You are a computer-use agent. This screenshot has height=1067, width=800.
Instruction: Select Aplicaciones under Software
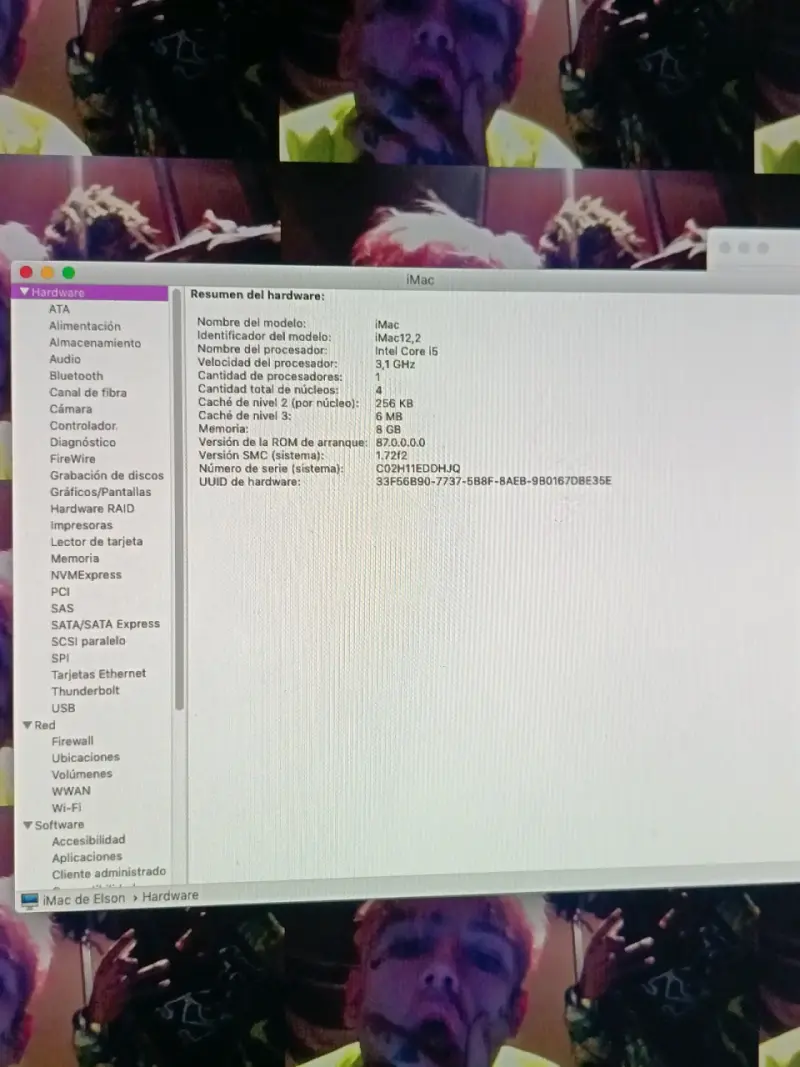[87, 857]
